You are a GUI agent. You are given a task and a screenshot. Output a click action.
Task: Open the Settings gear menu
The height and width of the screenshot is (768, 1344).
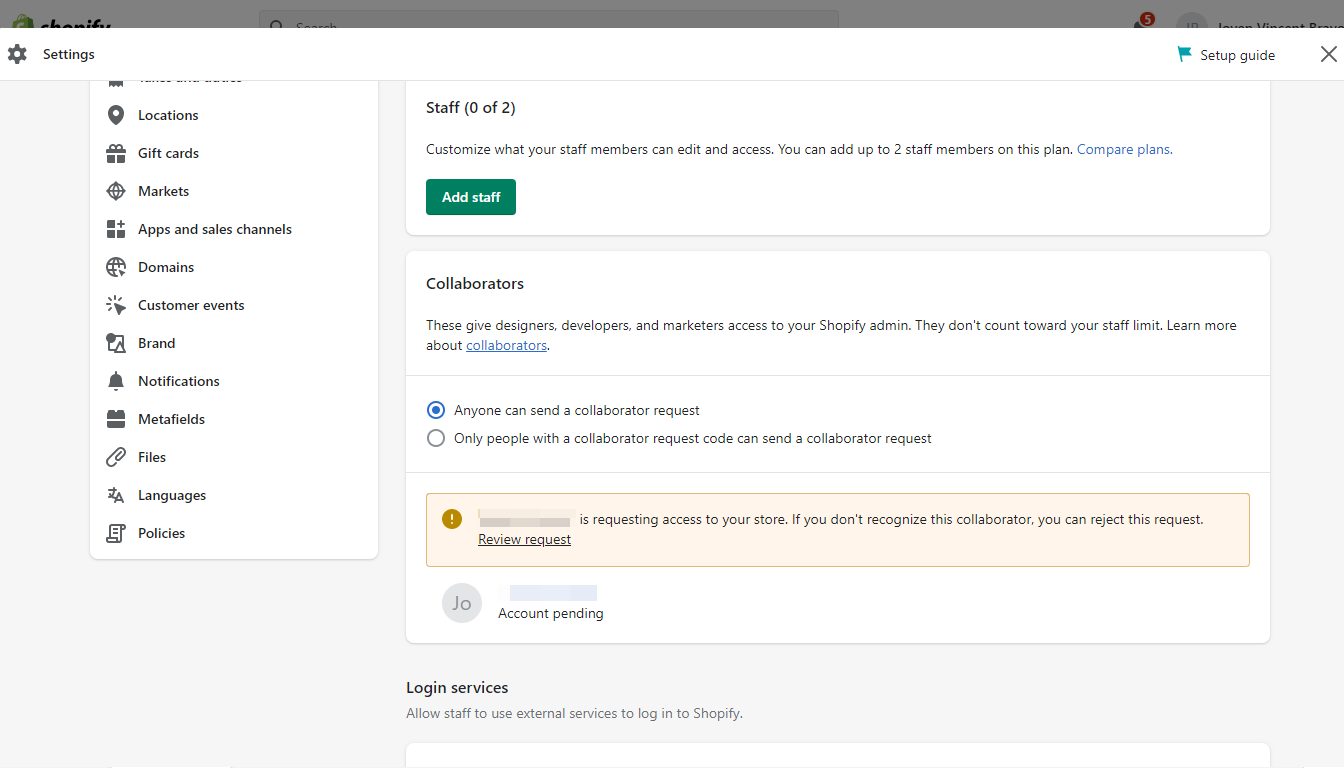17,54
